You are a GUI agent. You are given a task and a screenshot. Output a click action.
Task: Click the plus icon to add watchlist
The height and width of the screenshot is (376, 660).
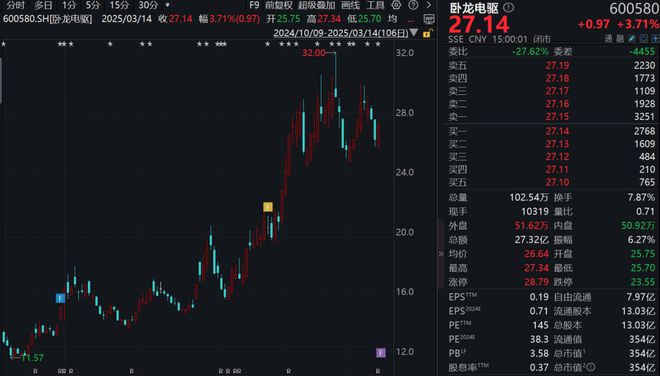pyautogui.click(x=655, y=39)
